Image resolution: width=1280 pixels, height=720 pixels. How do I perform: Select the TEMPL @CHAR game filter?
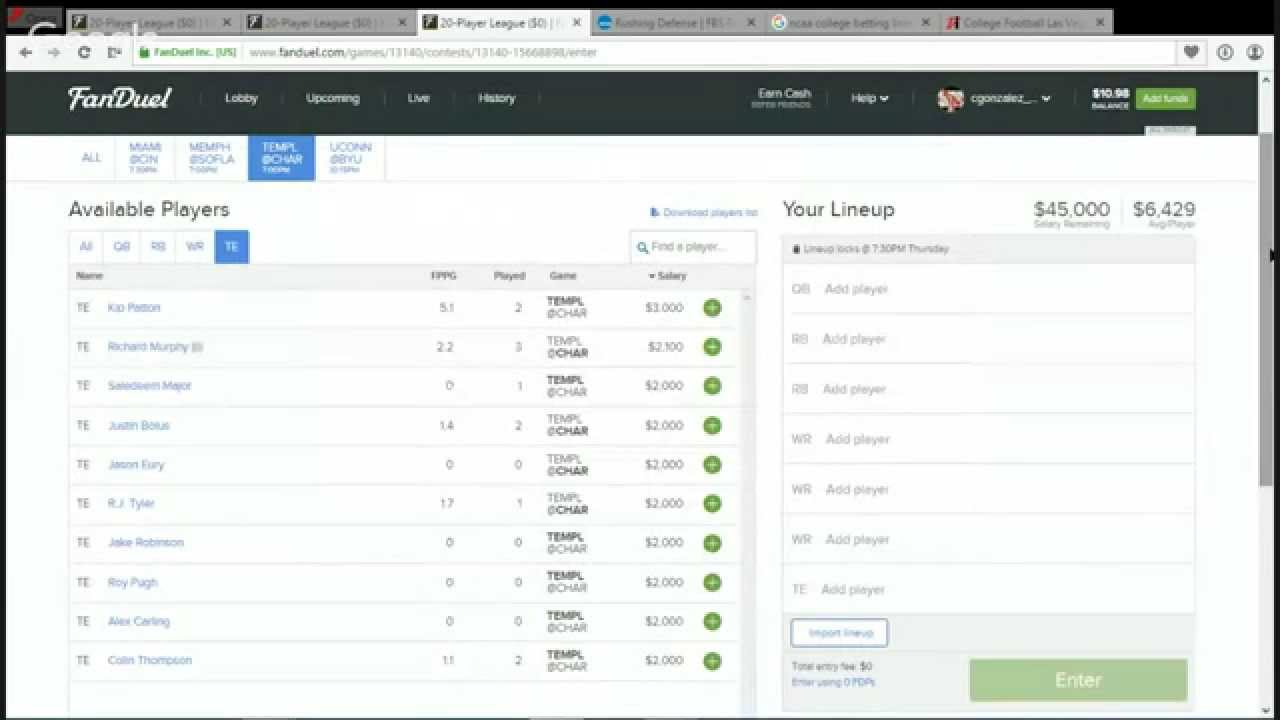click(282, 158)
